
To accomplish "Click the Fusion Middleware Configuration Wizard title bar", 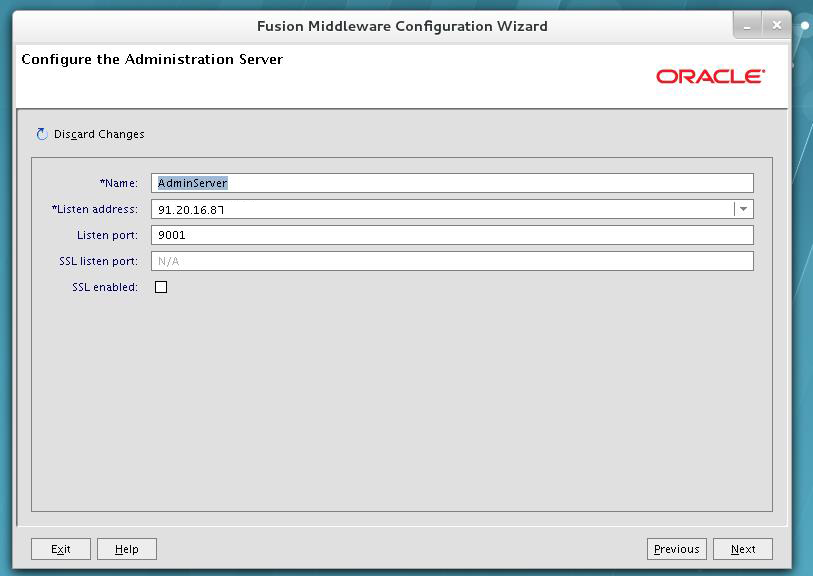I will 402,26.
